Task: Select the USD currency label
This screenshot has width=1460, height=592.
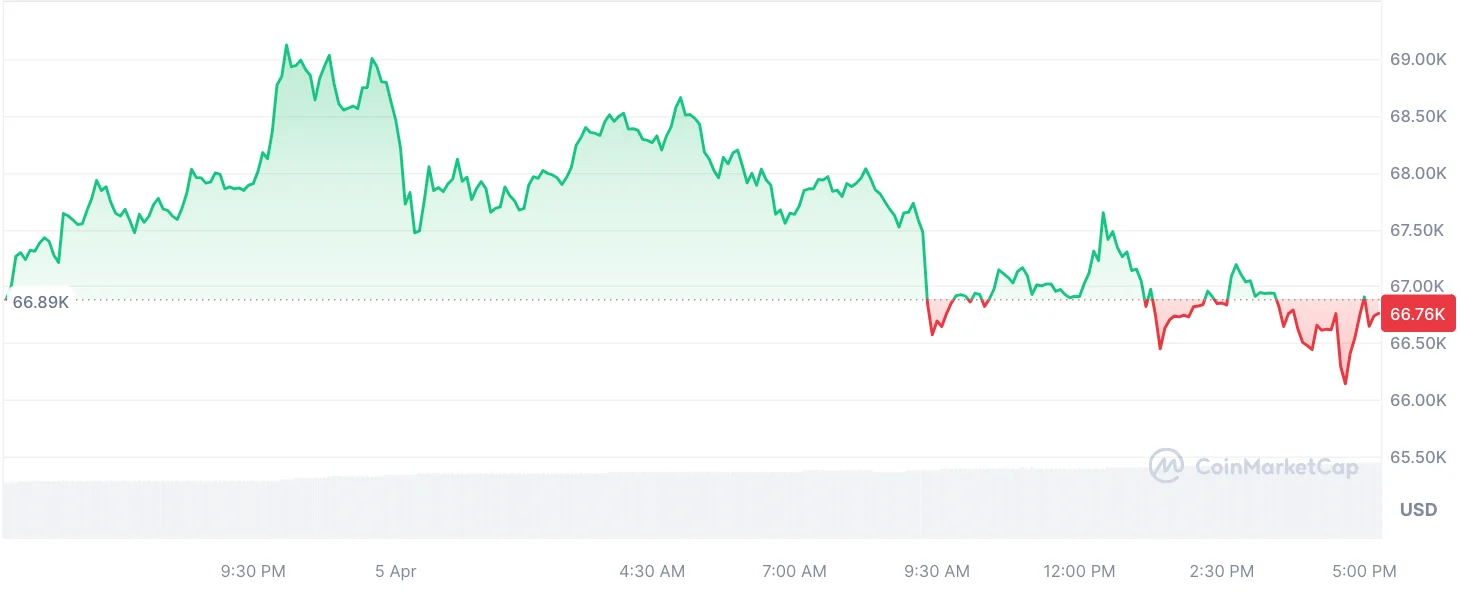Action: pos(1418,510)
